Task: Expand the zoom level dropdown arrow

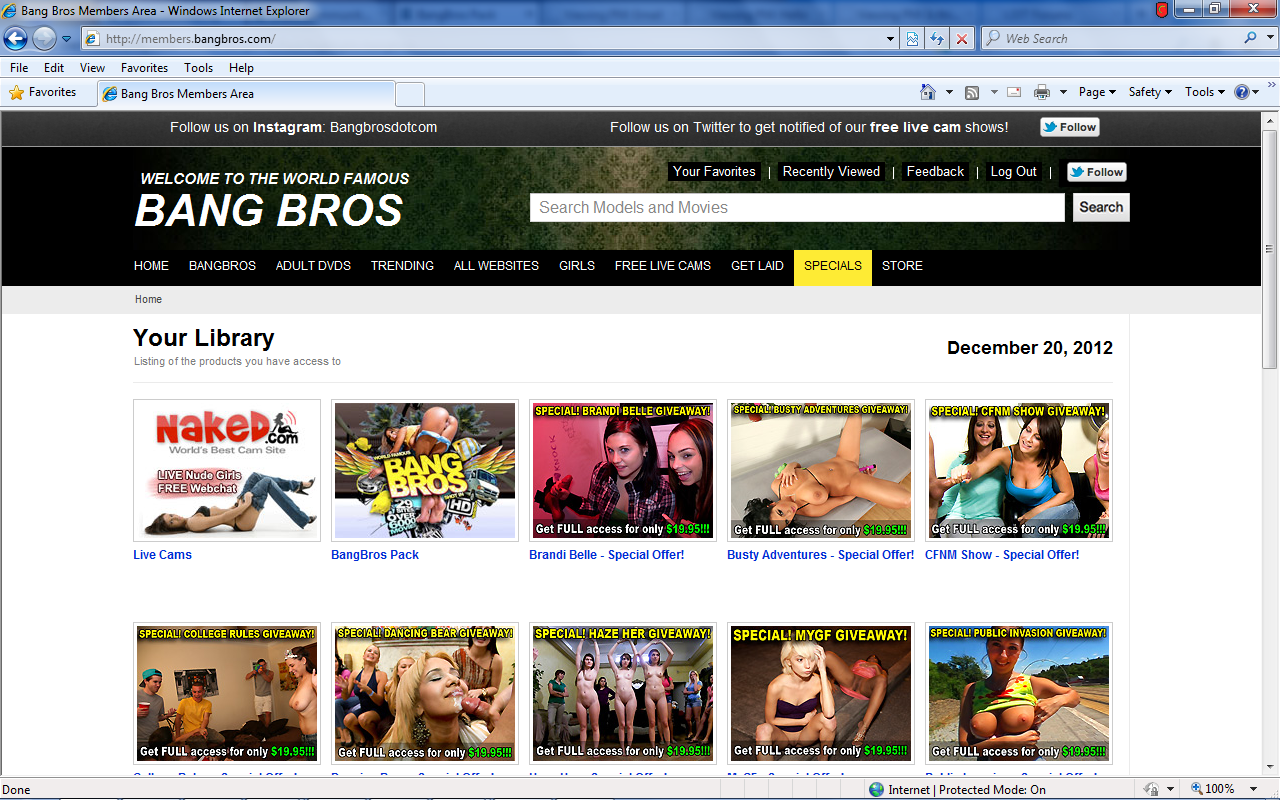Action: (1255, 789)
